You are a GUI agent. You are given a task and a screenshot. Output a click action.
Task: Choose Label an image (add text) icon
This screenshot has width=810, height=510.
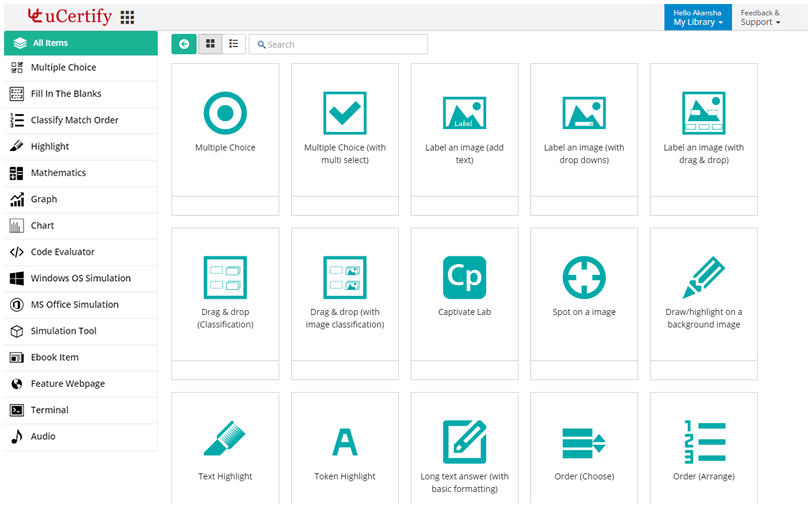click(464, 113)
